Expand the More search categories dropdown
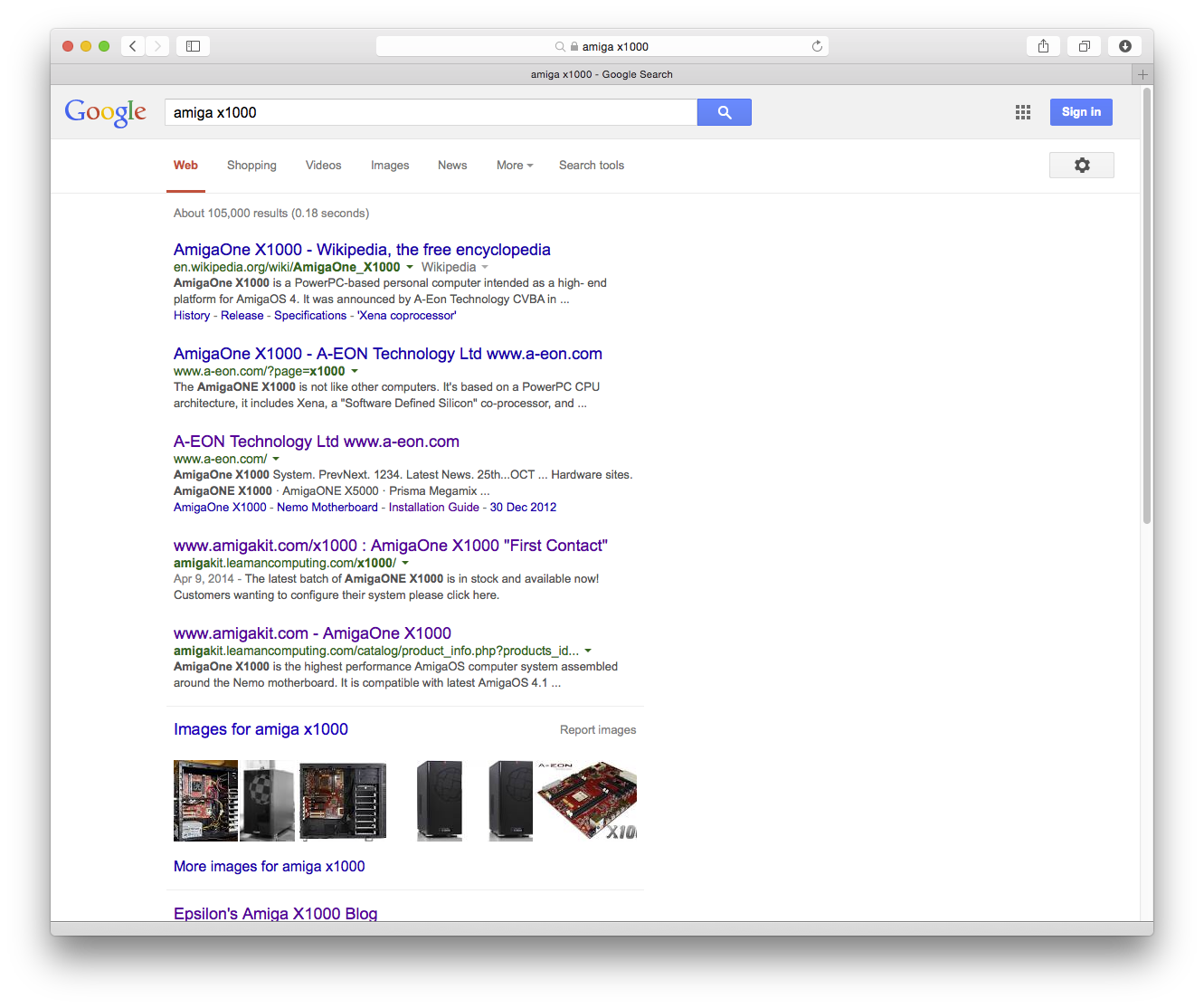The height and width of the screenshot is (1008, 1204). coord(515,166)
